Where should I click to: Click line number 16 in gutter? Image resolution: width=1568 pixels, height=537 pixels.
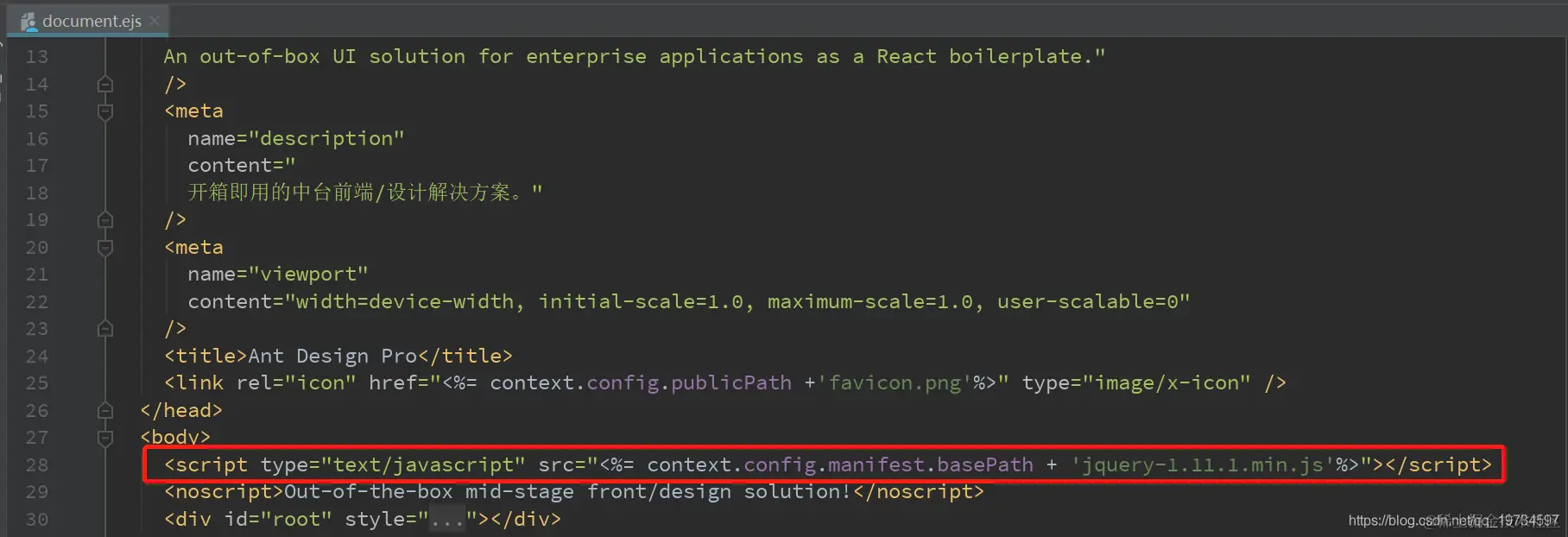pyautogui.click(x=36, y=139)
